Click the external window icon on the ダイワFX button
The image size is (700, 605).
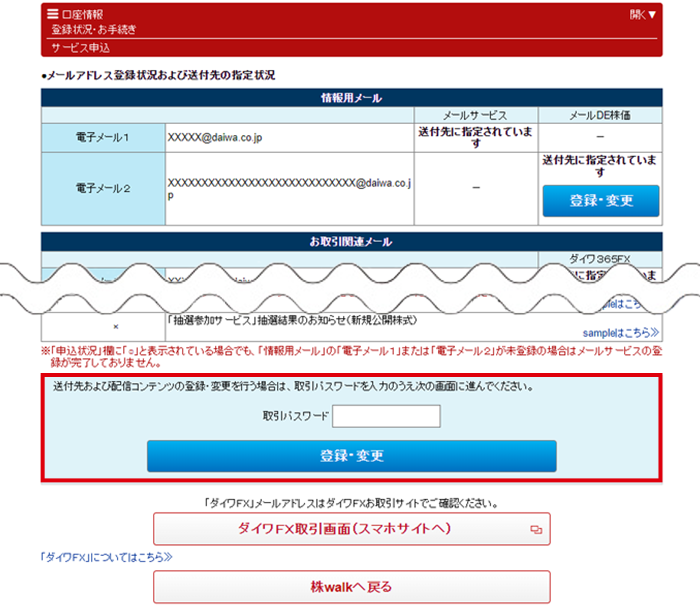(536, 530)
